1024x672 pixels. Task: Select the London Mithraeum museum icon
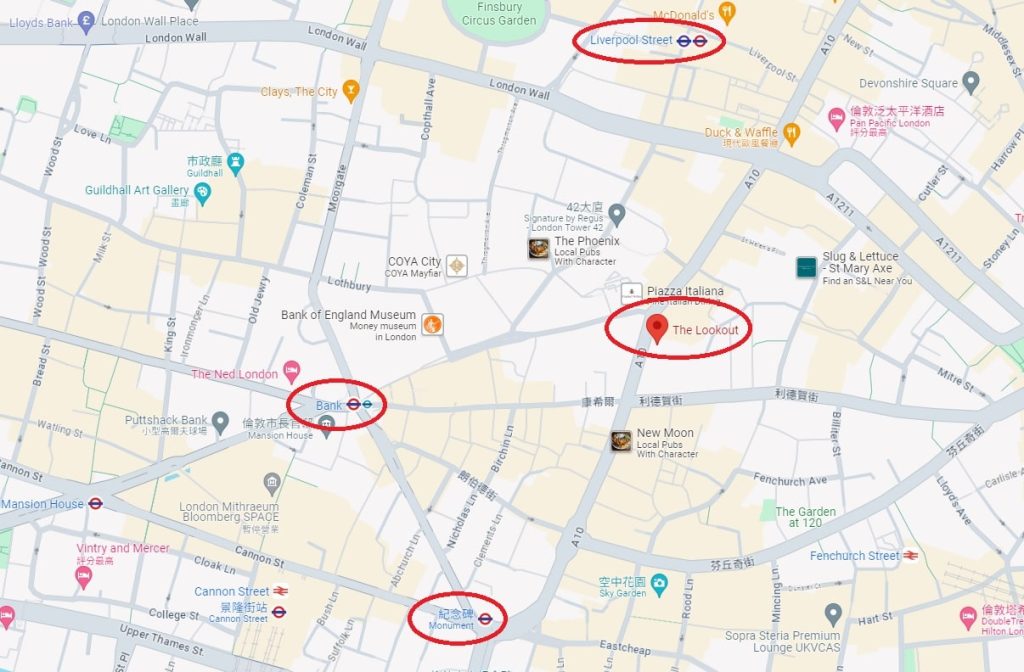(272, 484)
